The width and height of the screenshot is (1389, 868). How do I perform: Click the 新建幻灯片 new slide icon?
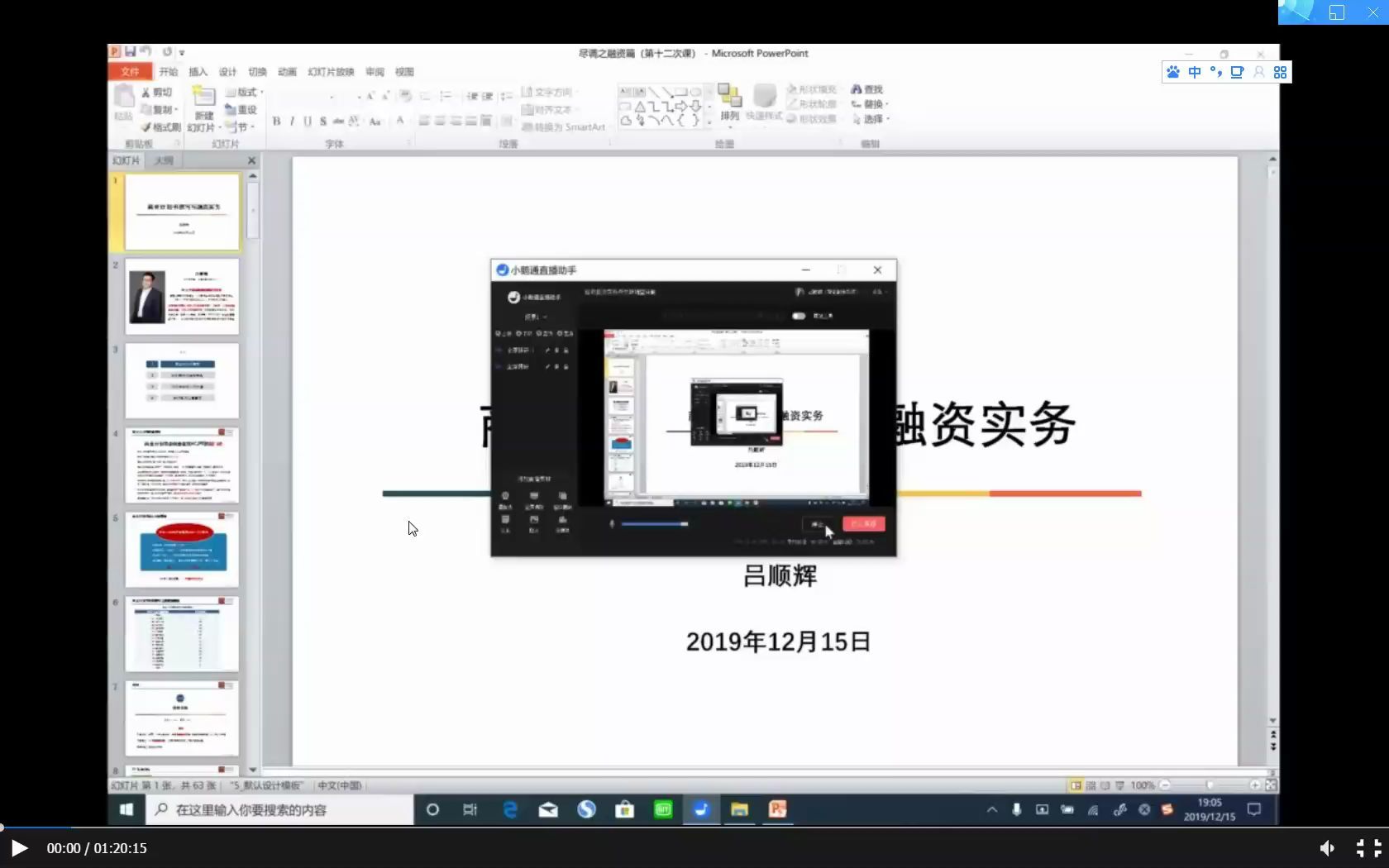(203, 98)
